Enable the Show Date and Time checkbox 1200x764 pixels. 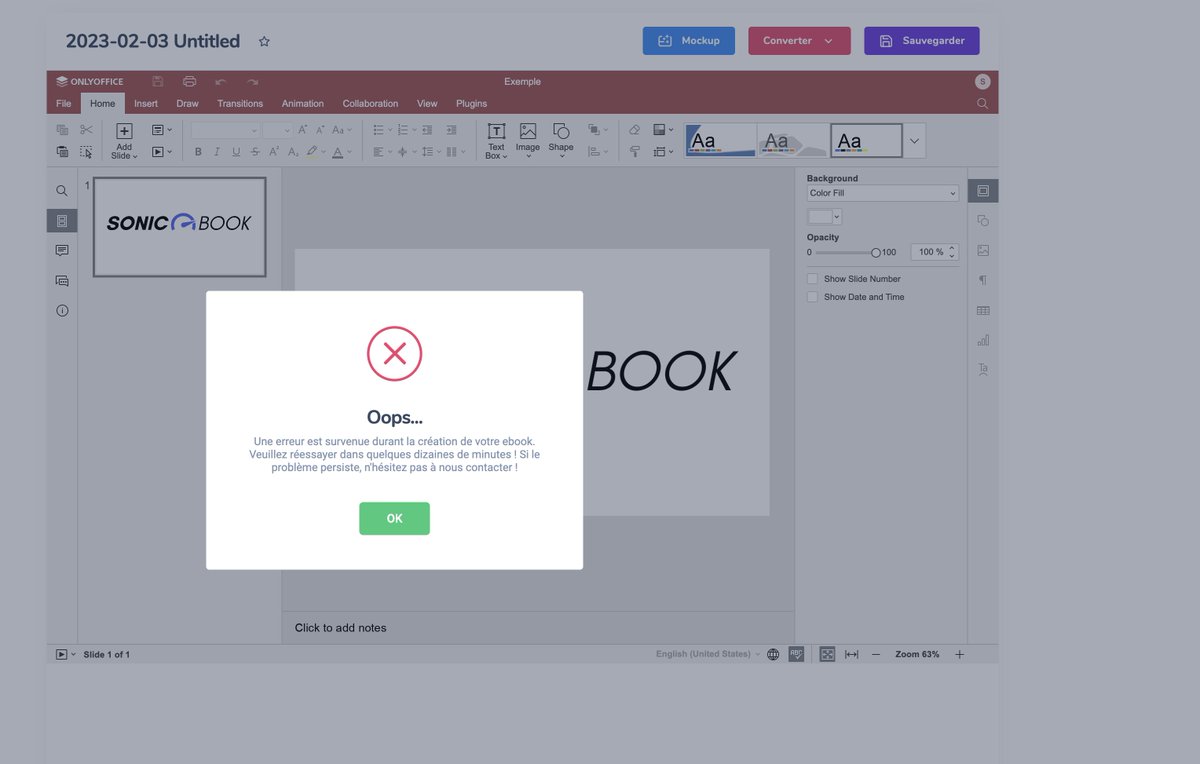click(x=813, y=297)
